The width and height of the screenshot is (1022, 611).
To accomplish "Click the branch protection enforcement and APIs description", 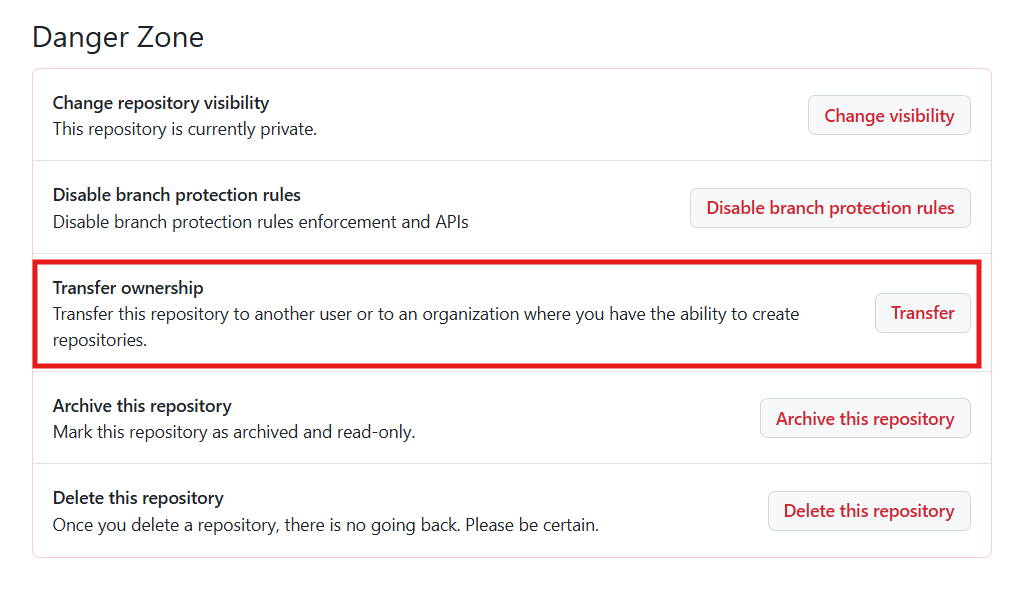I will pyautogui.click(x=261, y=222).
